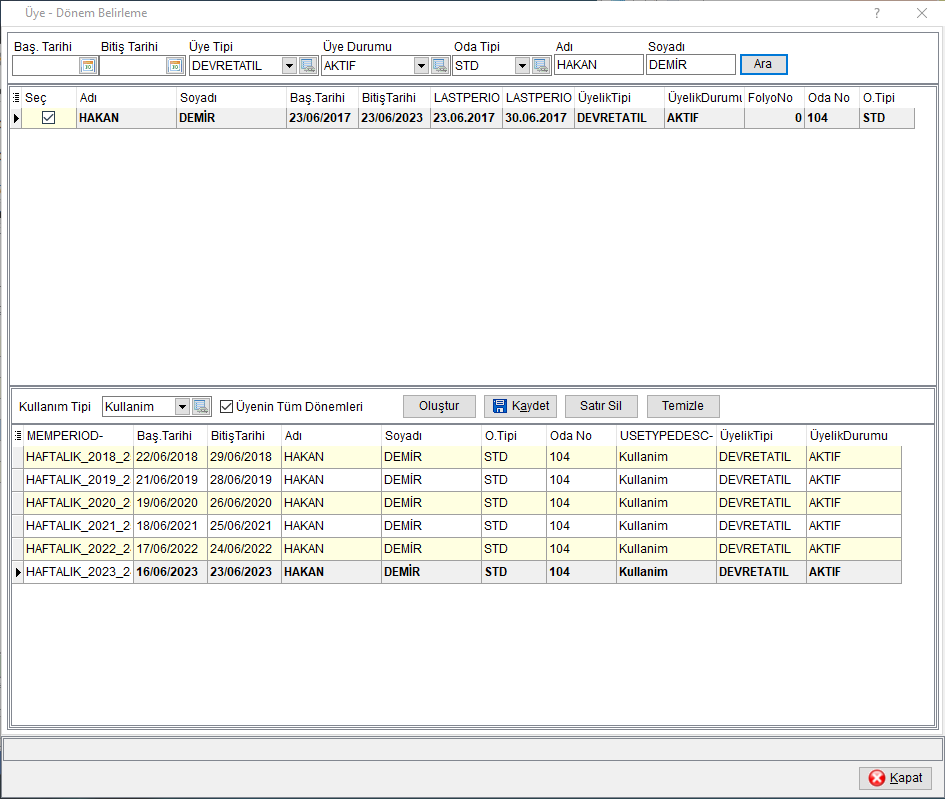Click lookup icon beside Kullanım Tipi
The image size is (945, 799).
click(x=201, y=407)
